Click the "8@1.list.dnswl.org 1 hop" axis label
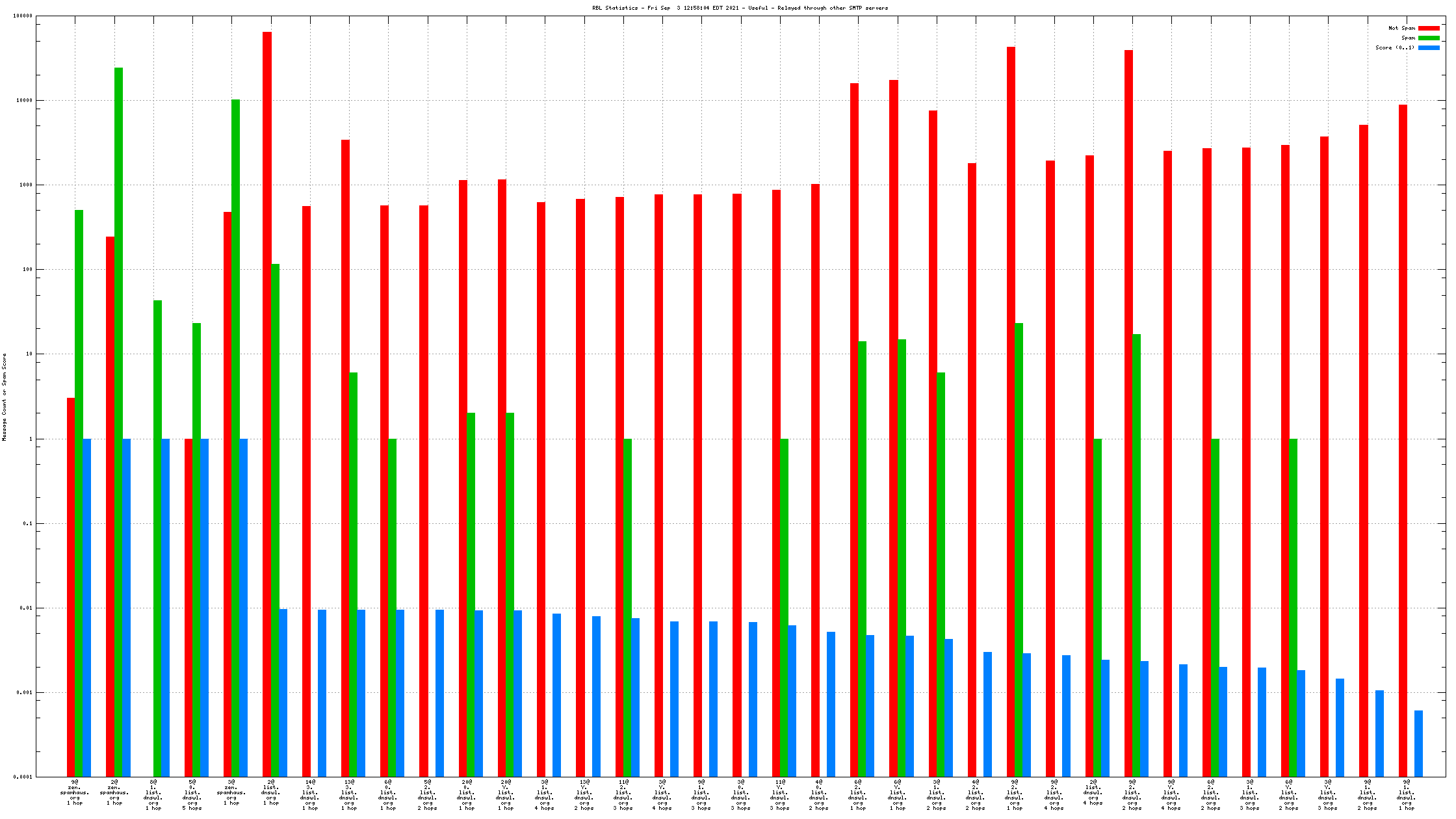 click(153, 795)
